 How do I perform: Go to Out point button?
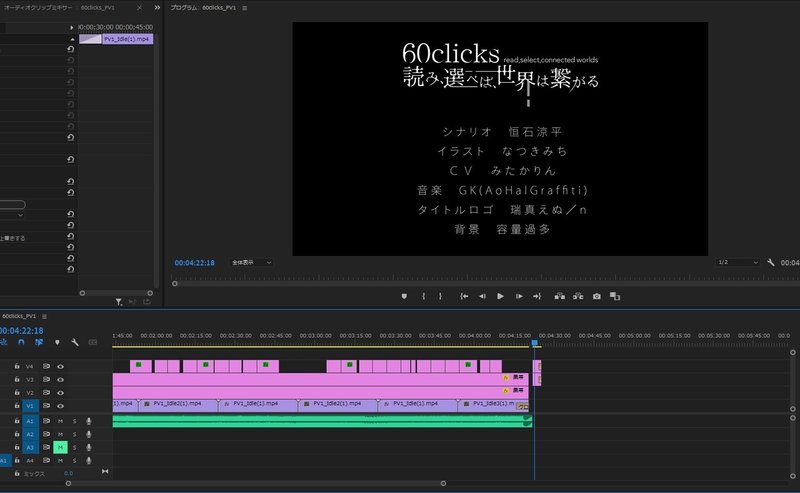pos(537,296)
